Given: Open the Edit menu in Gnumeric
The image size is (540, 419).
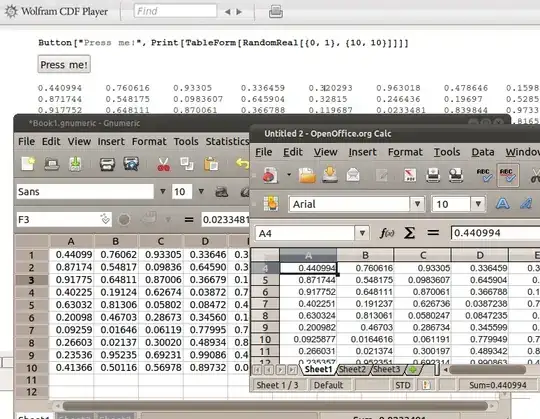Looking at the screenshot, I should tap(51, 142).
